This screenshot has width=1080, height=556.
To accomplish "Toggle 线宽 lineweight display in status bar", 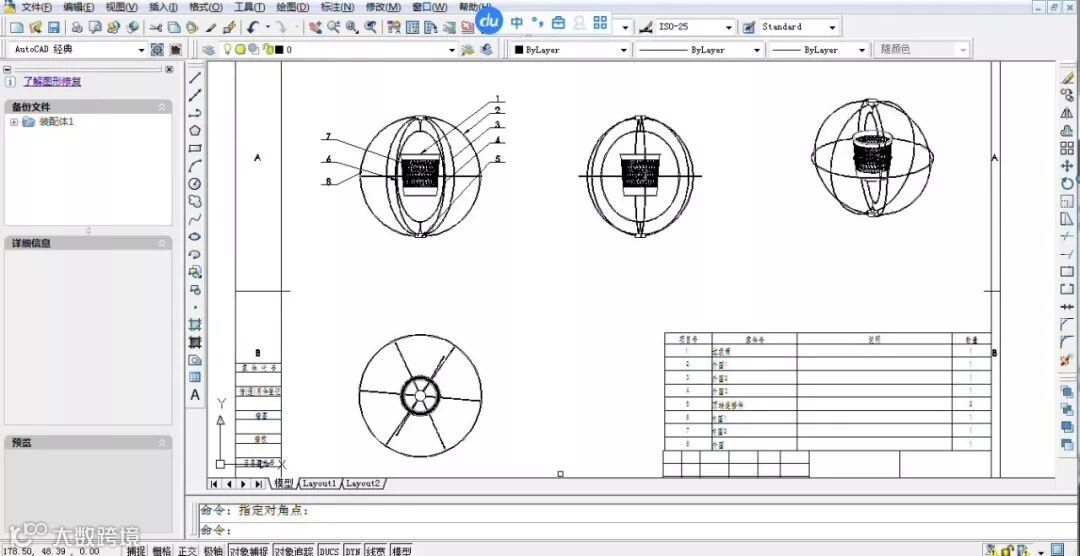I will click(x=375, y=550).
